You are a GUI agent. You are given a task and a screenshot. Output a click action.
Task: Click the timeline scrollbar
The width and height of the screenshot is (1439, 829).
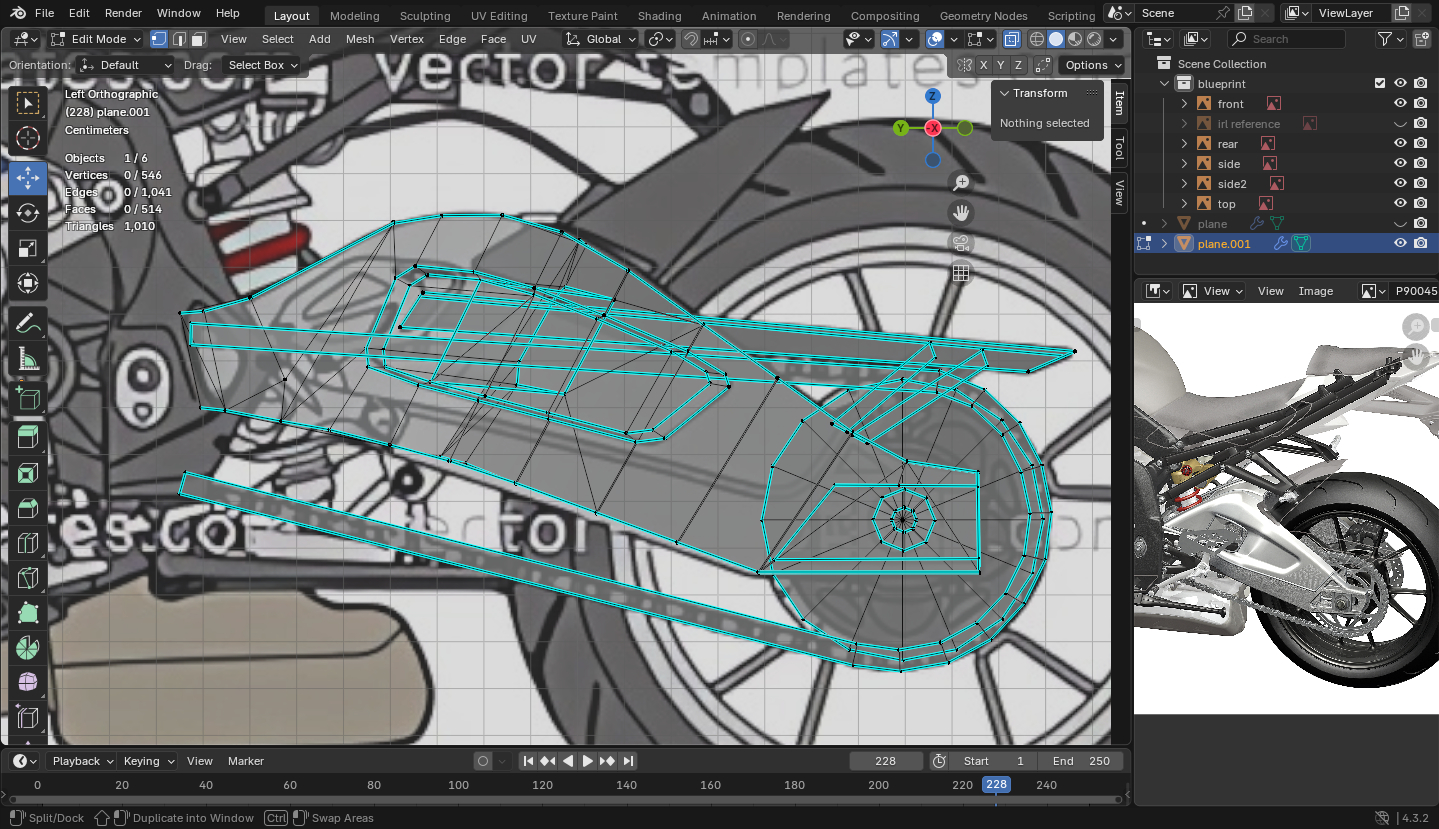[565, 800]
